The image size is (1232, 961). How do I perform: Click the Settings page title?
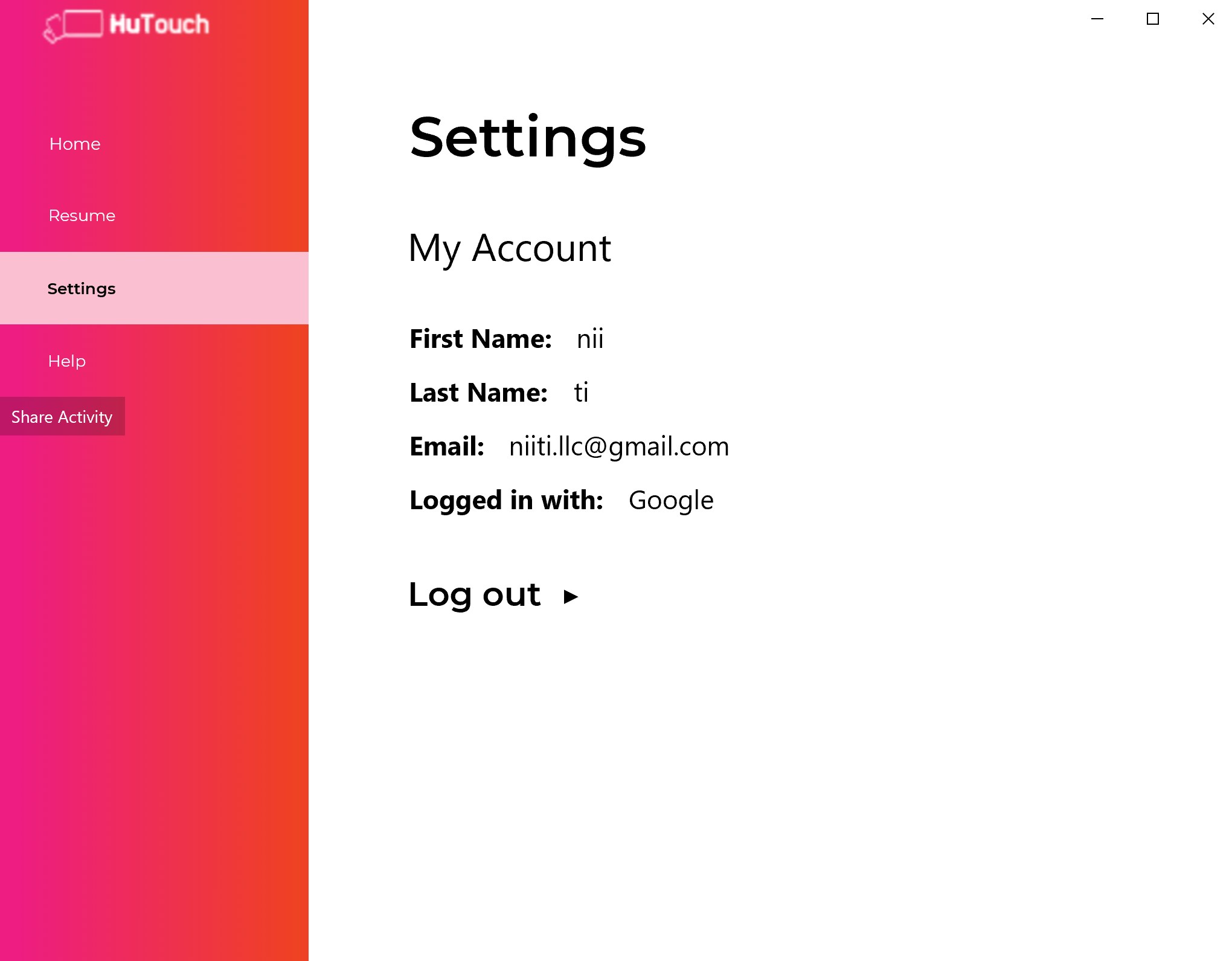click(x=528, y=138)
